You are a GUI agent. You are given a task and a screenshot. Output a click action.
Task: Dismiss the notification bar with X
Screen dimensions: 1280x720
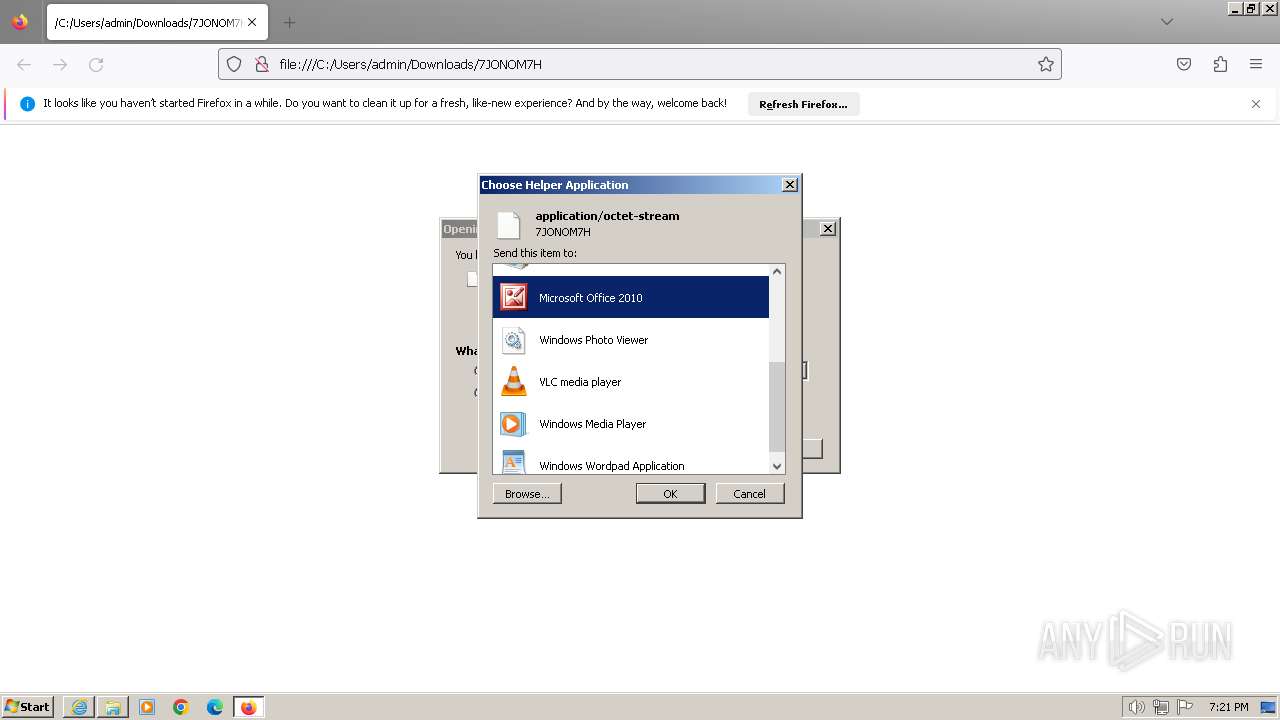click(x=1256, y=104)
